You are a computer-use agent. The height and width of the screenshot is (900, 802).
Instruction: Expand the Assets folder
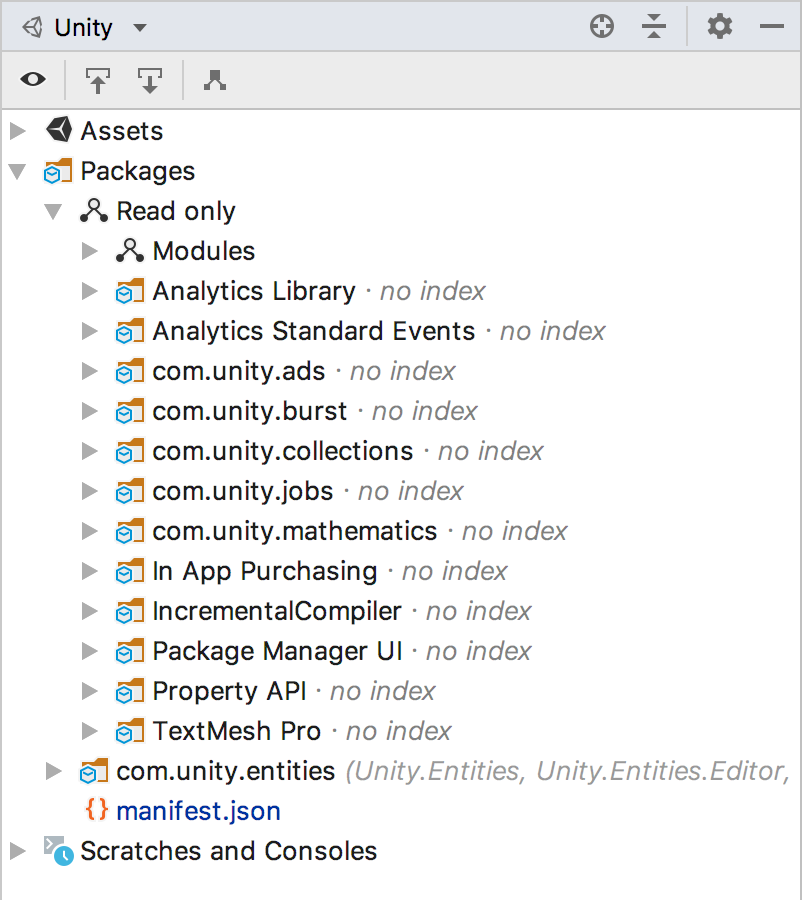click(x=18, y=131)
